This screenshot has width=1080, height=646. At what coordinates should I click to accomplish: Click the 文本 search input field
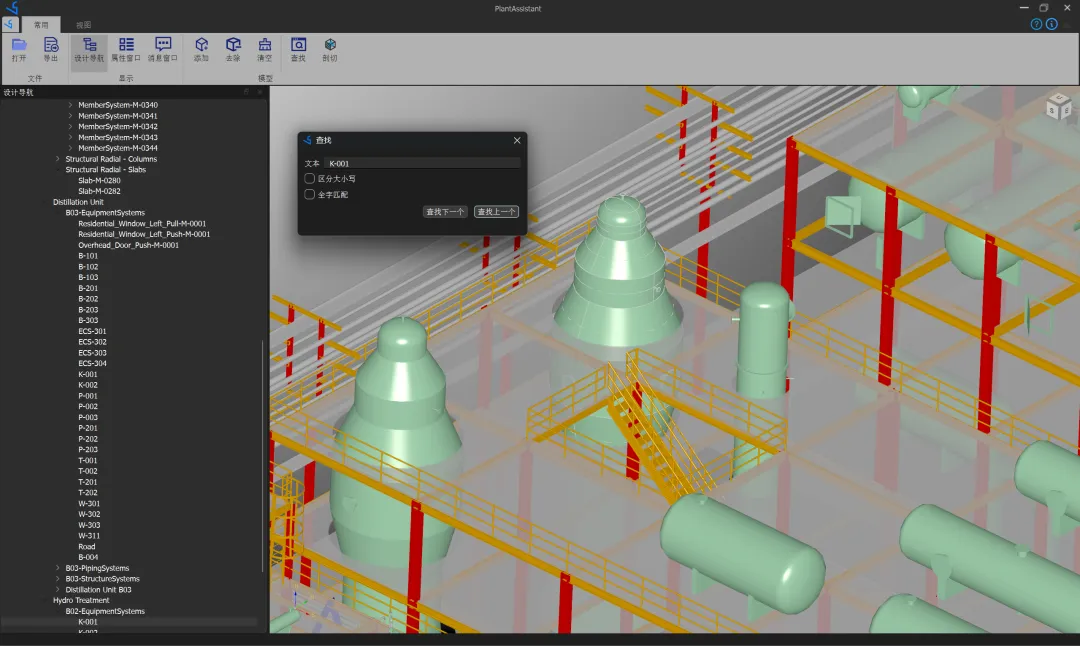pos(422,163)
